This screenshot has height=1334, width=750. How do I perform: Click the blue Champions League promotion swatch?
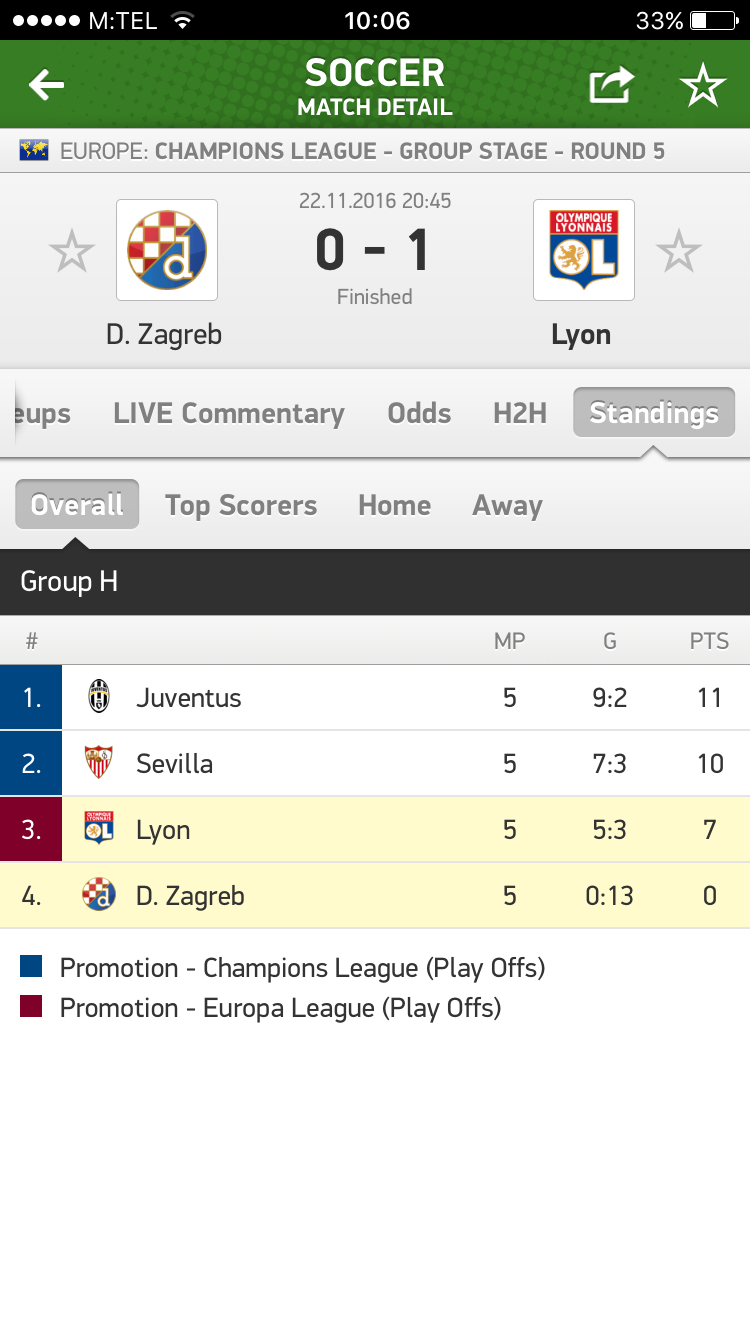pyautogui.click(x=31, y=967)
